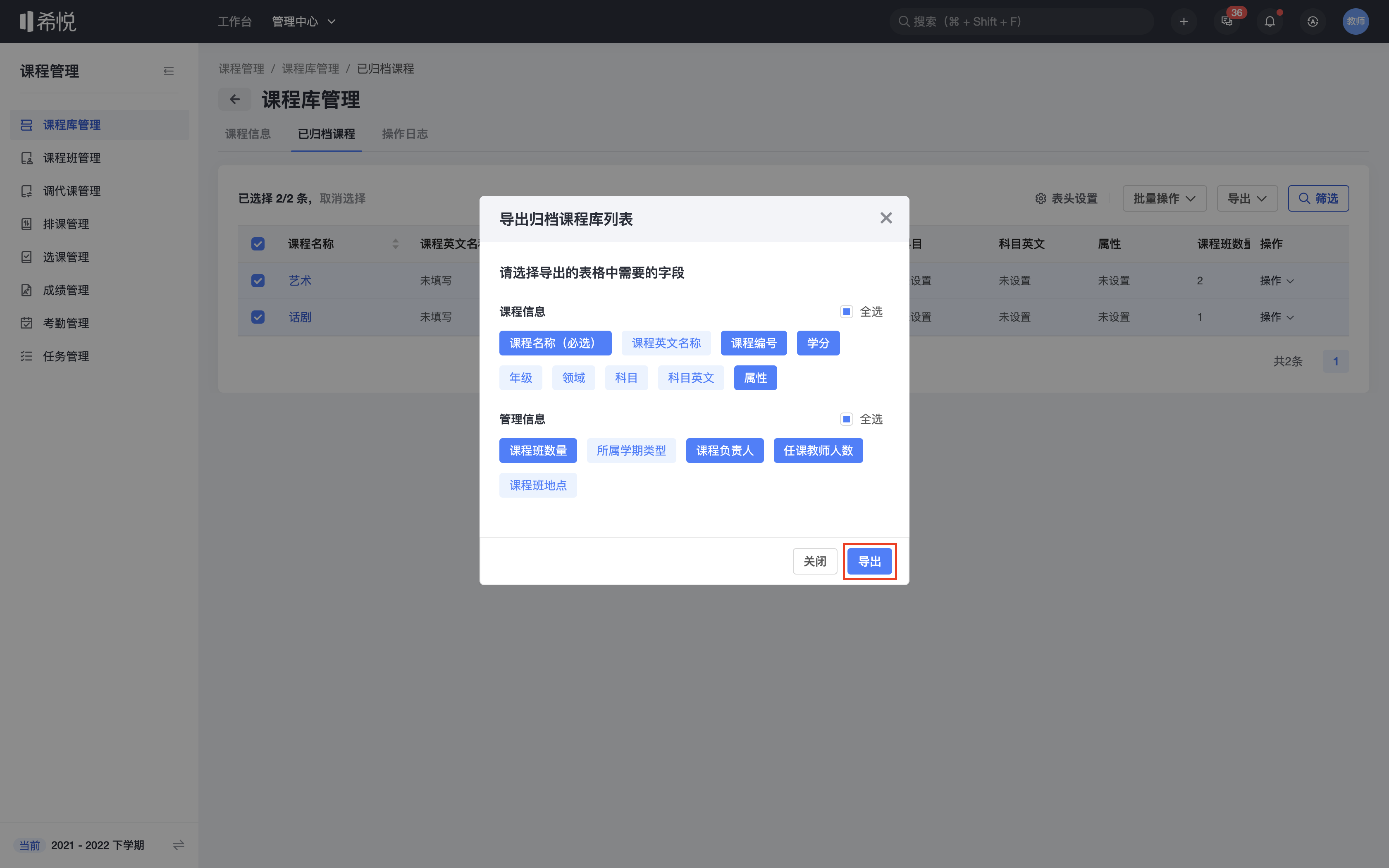Click the language switch icon in top bar
1389x868 pixels.
coord(1313,21)
